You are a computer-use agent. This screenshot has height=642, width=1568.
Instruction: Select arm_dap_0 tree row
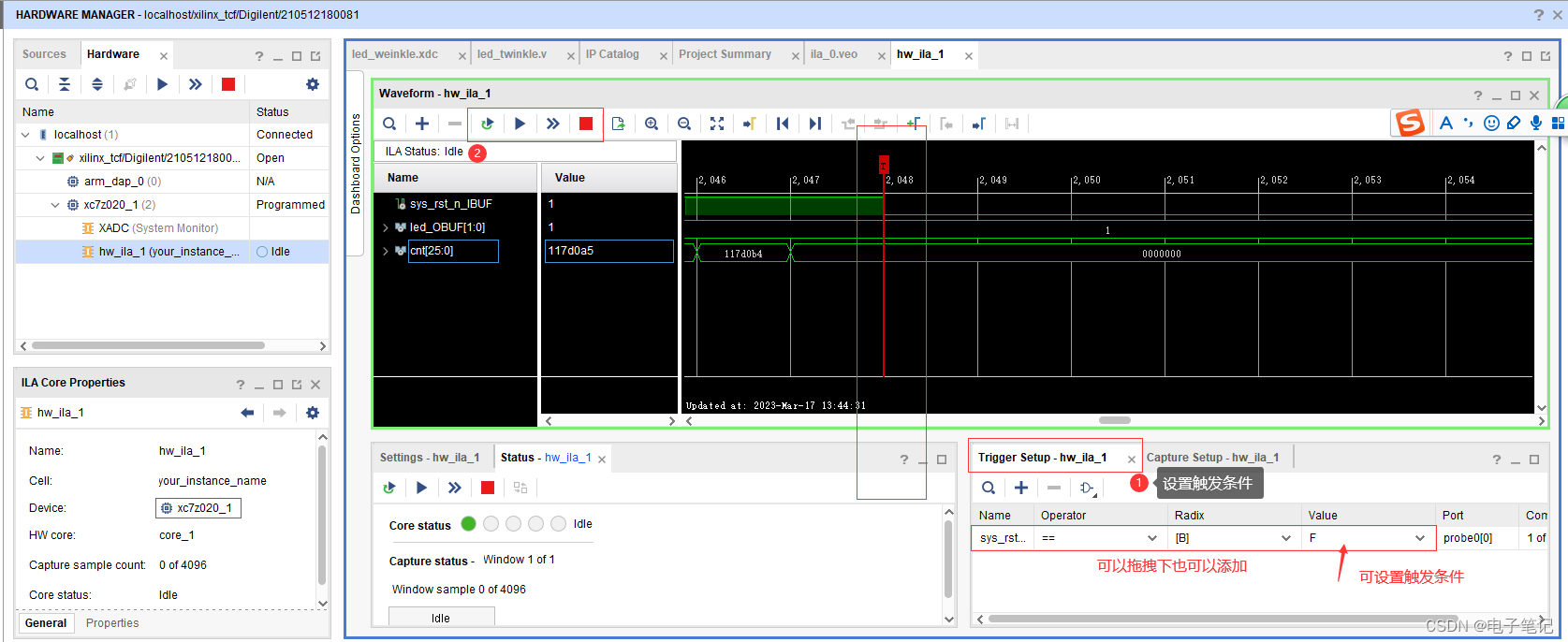point(123,182)
